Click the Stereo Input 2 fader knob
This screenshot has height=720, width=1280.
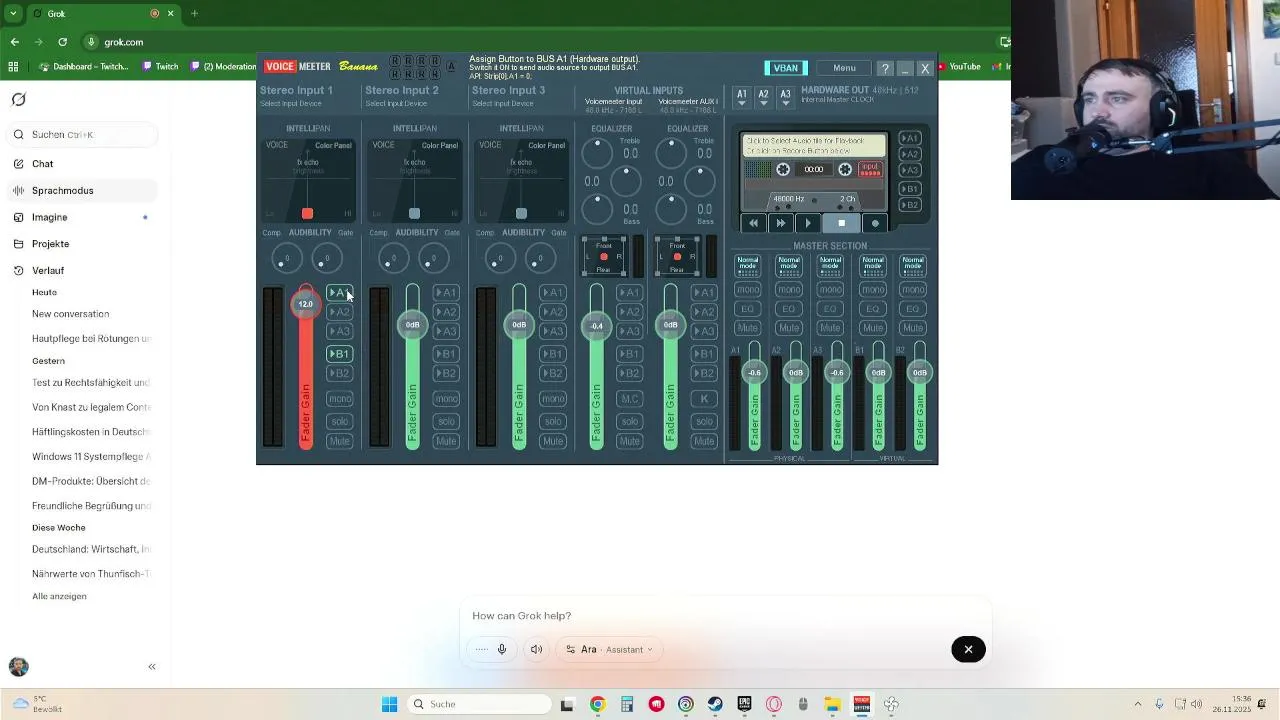pyautogui.click(x=412, y=324)
